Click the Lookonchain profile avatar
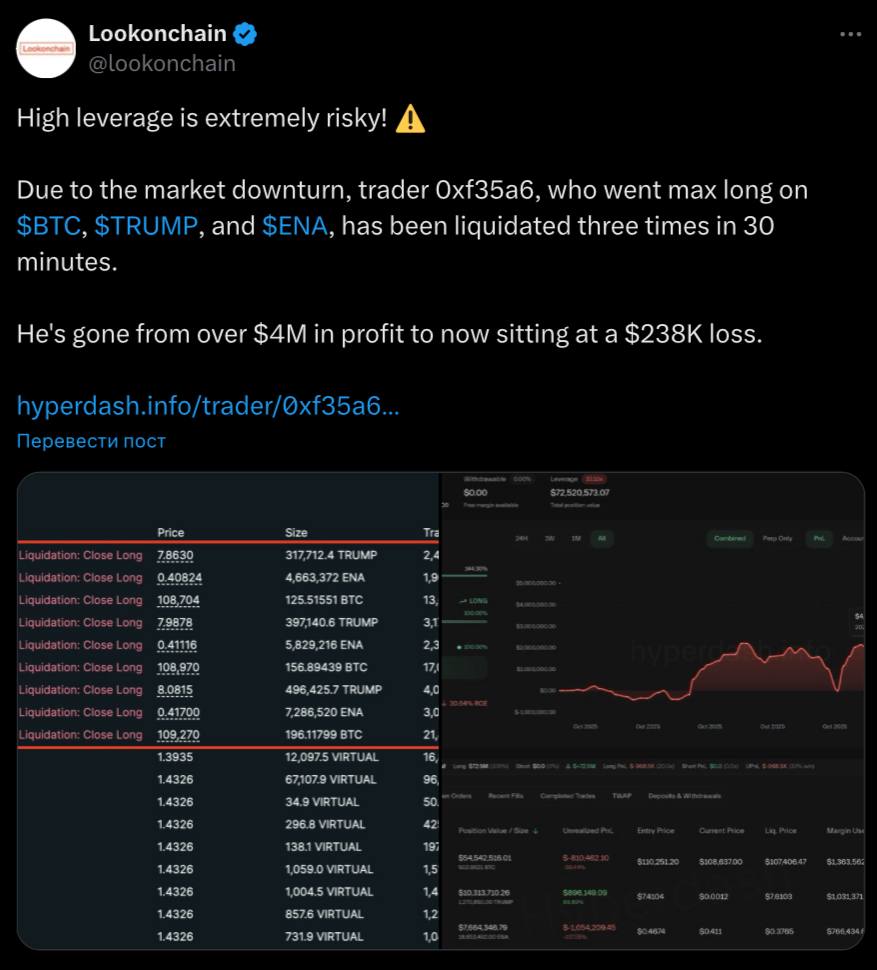Viewport: 877px width, 970px height. tap(46, 48)
